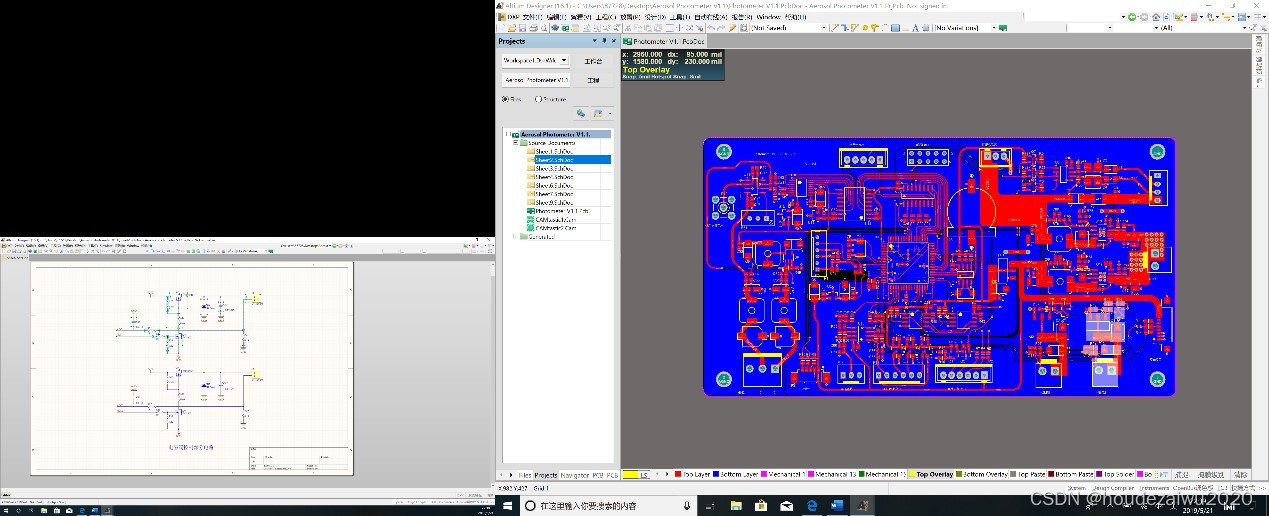Switch to the Bottom Overlay layer tab

[x=982, y=474]
